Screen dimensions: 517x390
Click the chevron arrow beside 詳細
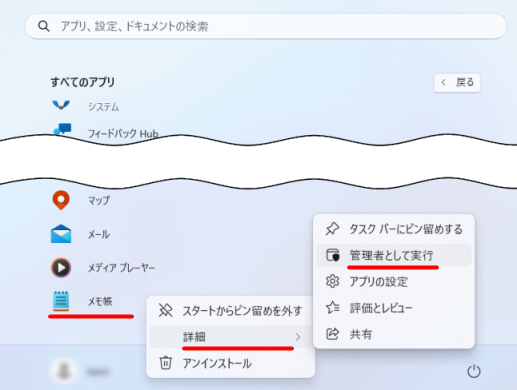298,337
